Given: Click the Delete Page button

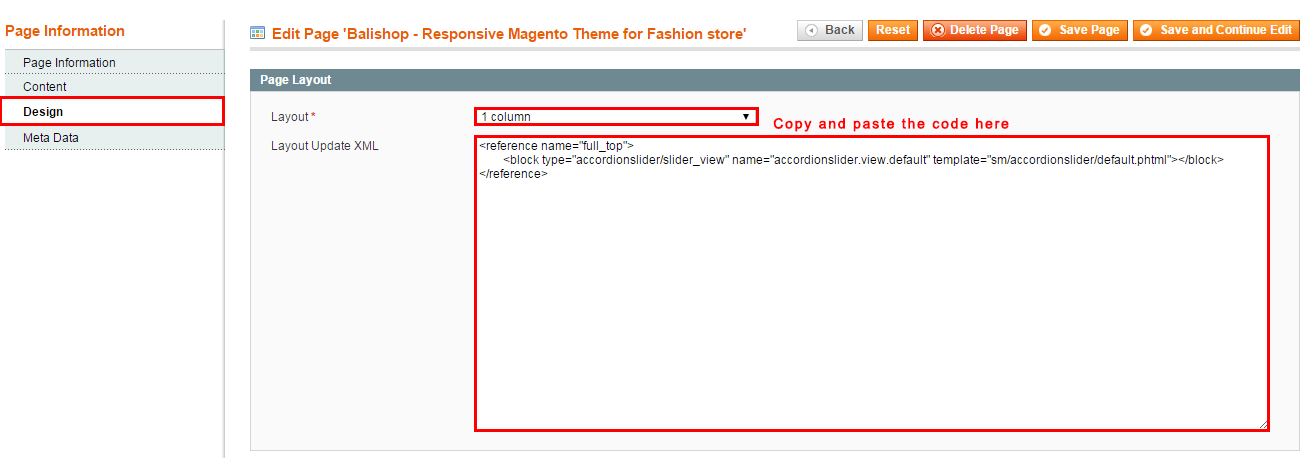Looking at the screenshot, I should coord(975,30).
